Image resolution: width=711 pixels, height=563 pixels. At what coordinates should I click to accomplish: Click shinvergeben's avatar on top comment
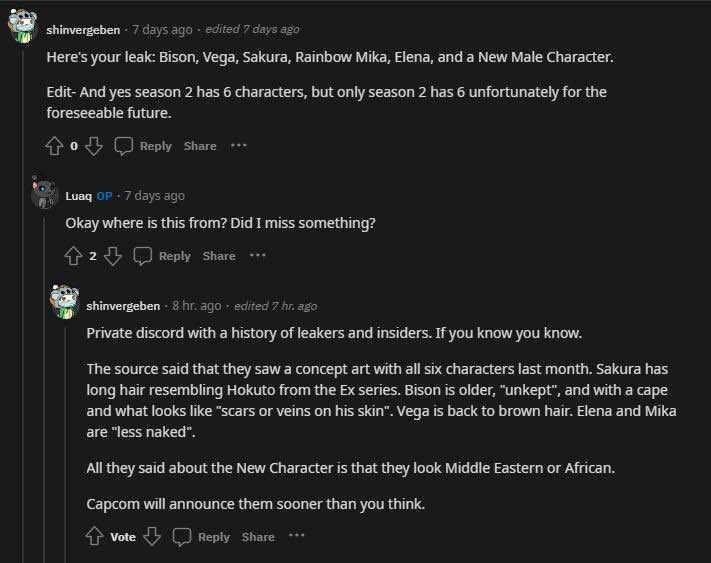tap(24, 28)
